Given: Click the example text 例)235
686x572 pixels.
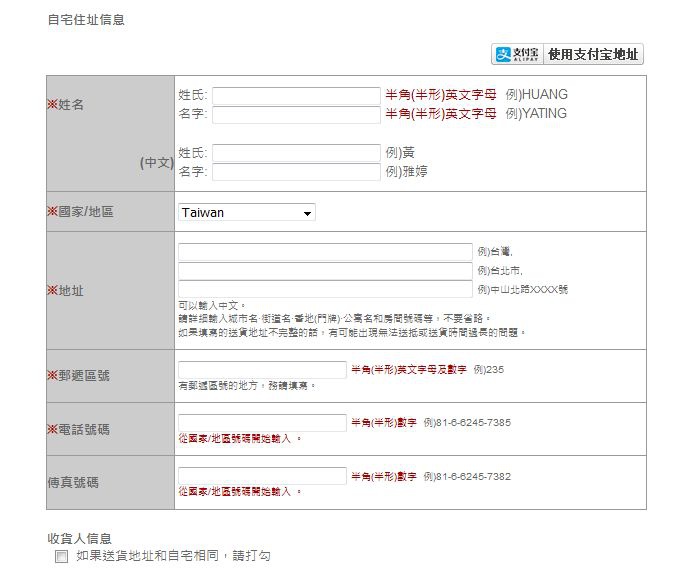Looking at the screenshot, I should click(489, 370).
